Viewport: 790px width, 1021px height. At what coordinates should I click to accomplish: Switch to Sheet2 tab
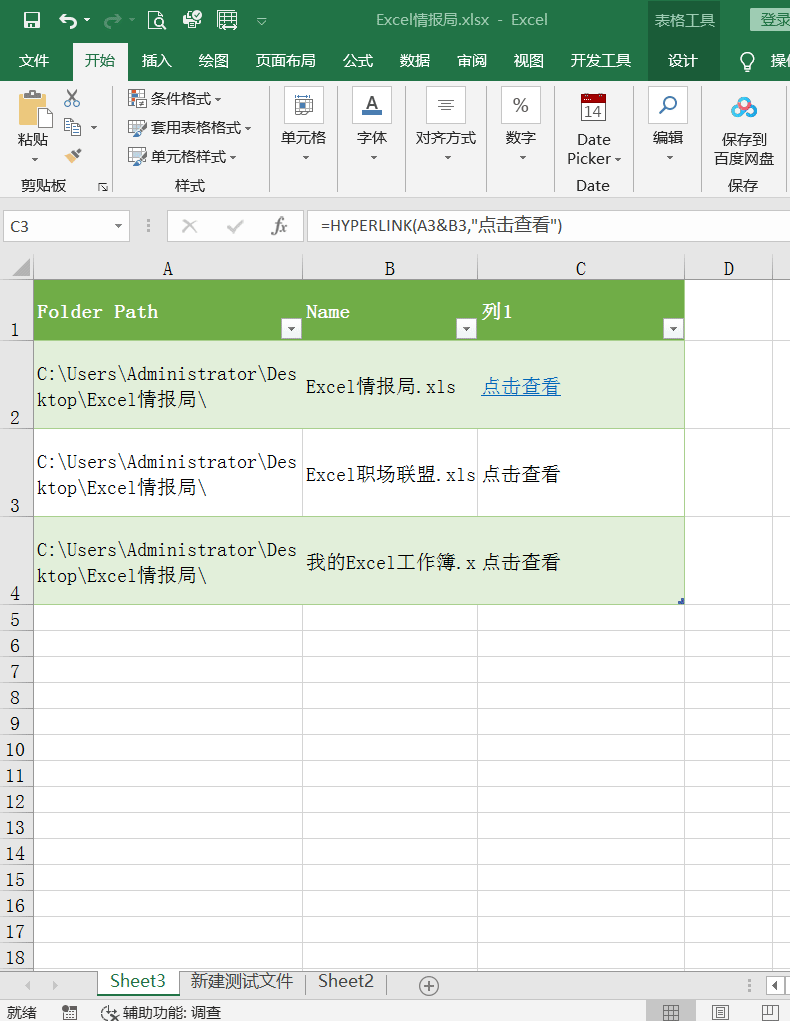(x=346, y=981)
